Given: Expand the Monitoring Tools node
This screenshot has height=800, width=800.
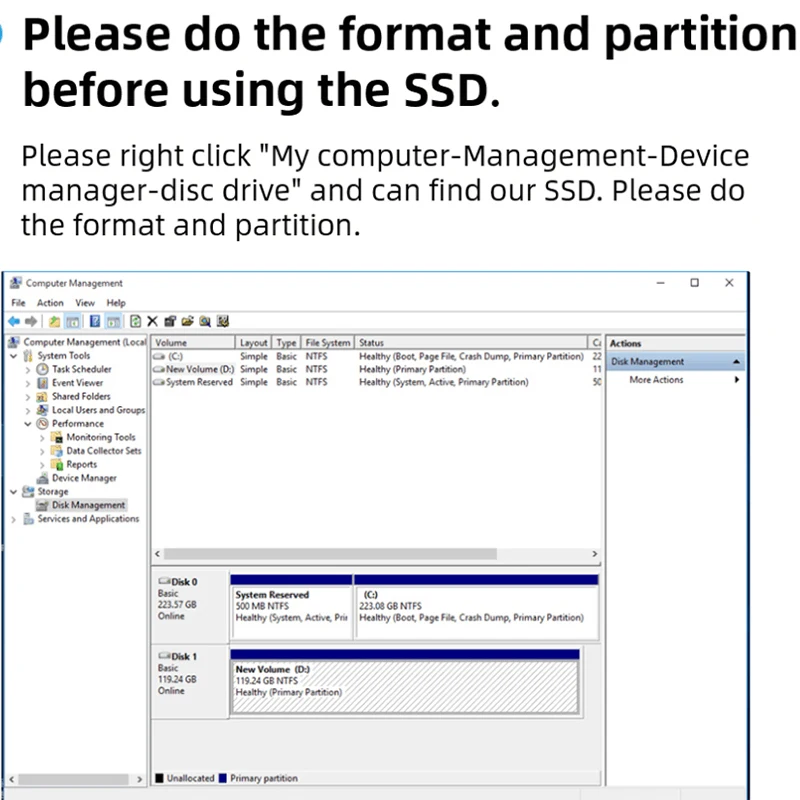Looking at the screenshot, I should click(42, 438).
